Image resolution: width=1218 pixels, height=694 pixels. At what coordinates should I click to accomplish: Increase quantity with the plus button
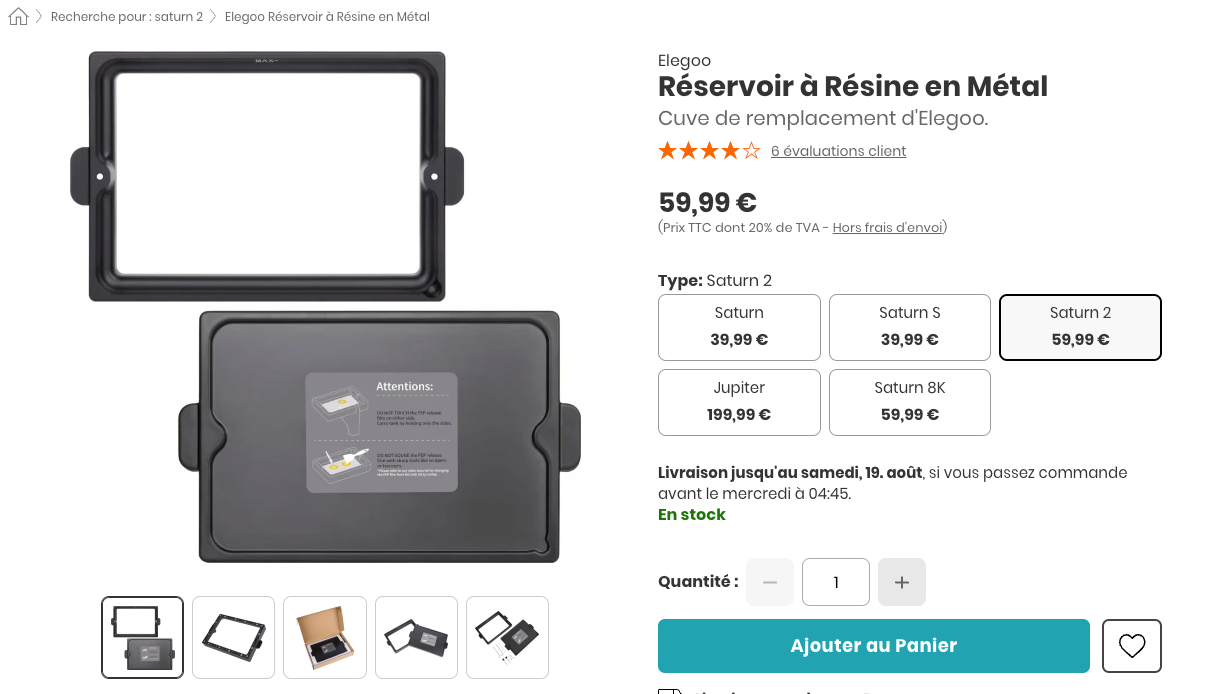[902, 582]
